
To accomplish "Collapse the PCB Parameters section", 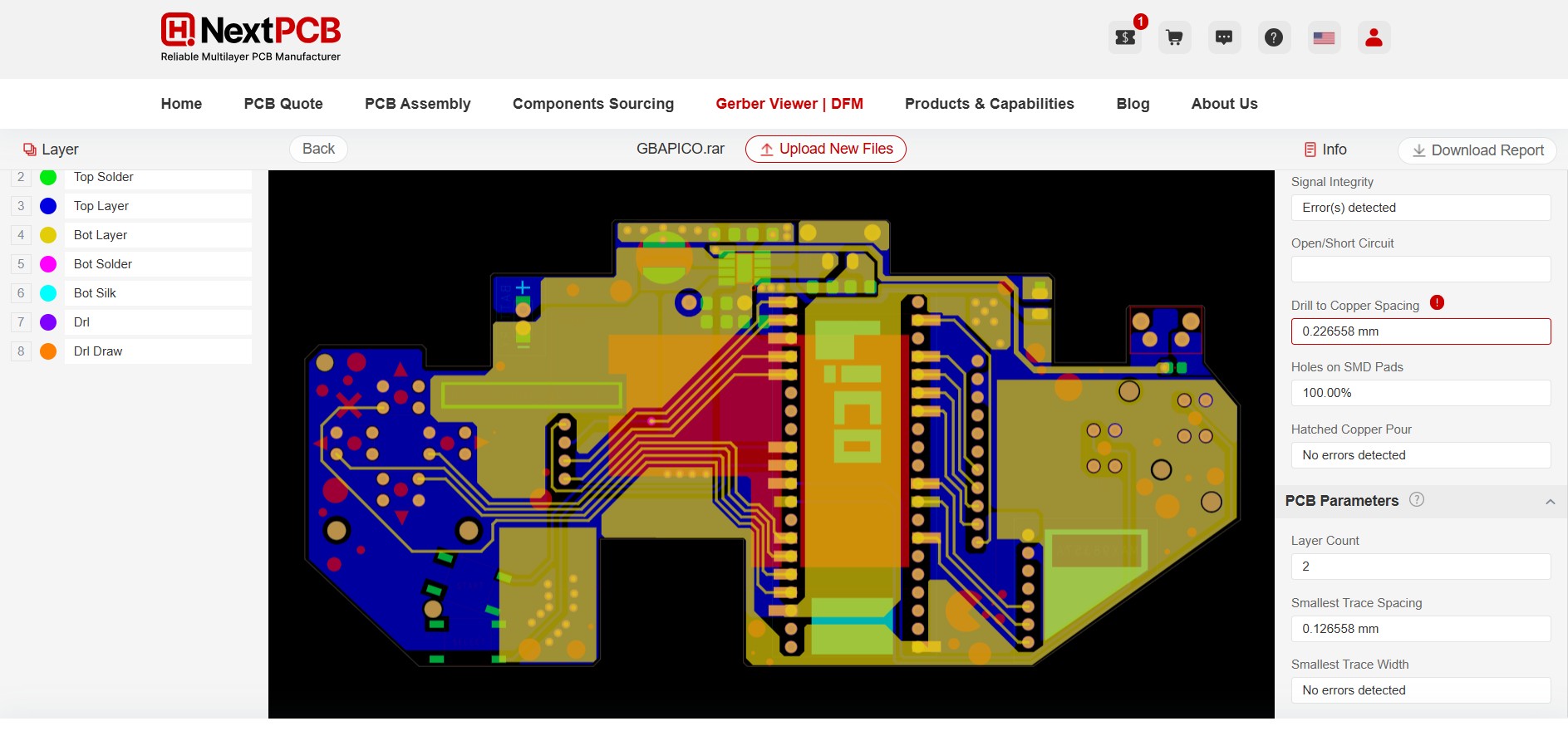I will coord(1550,502).
